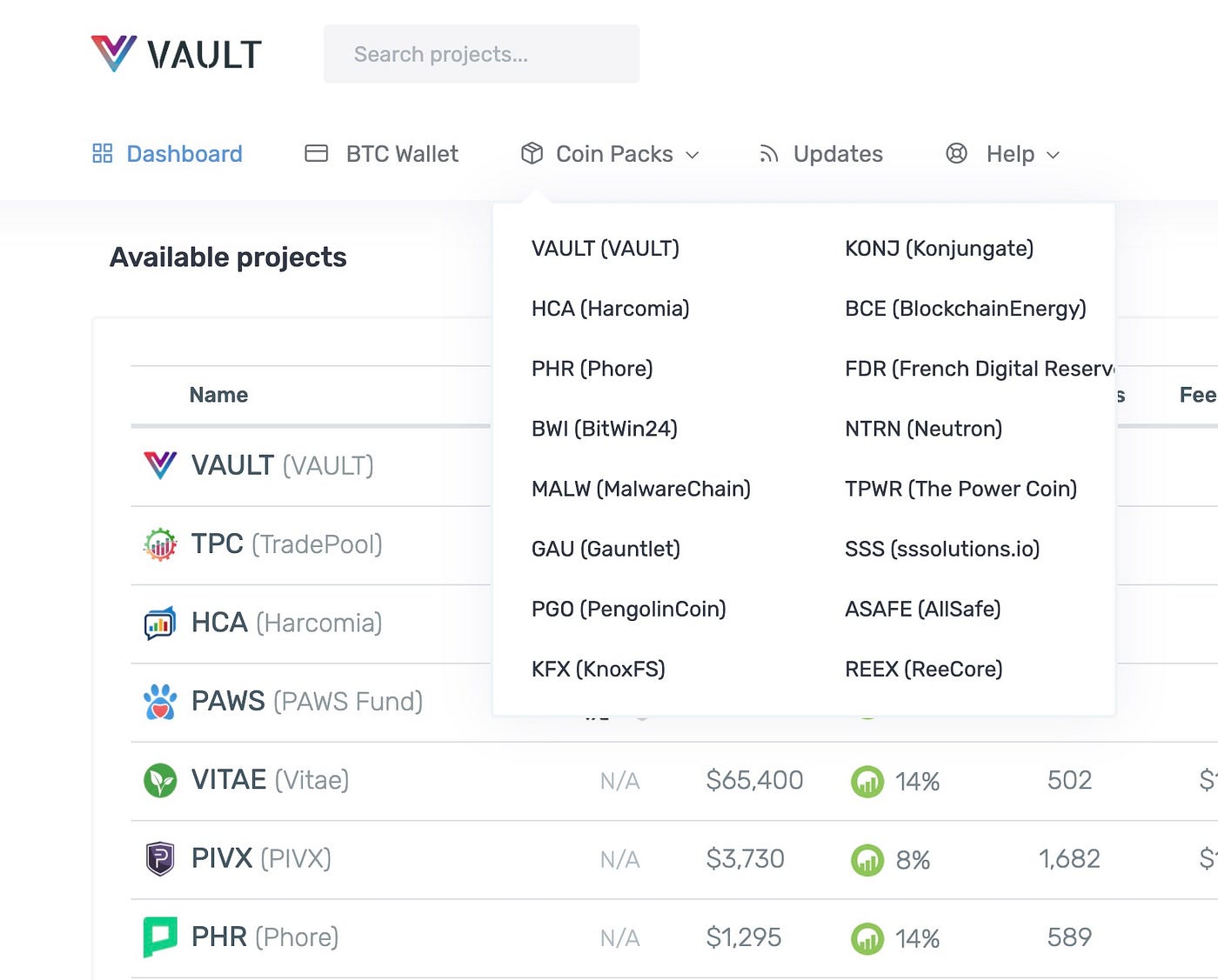
Task: Click the PHR Phore green logo
Action: (x=160, y=937)
